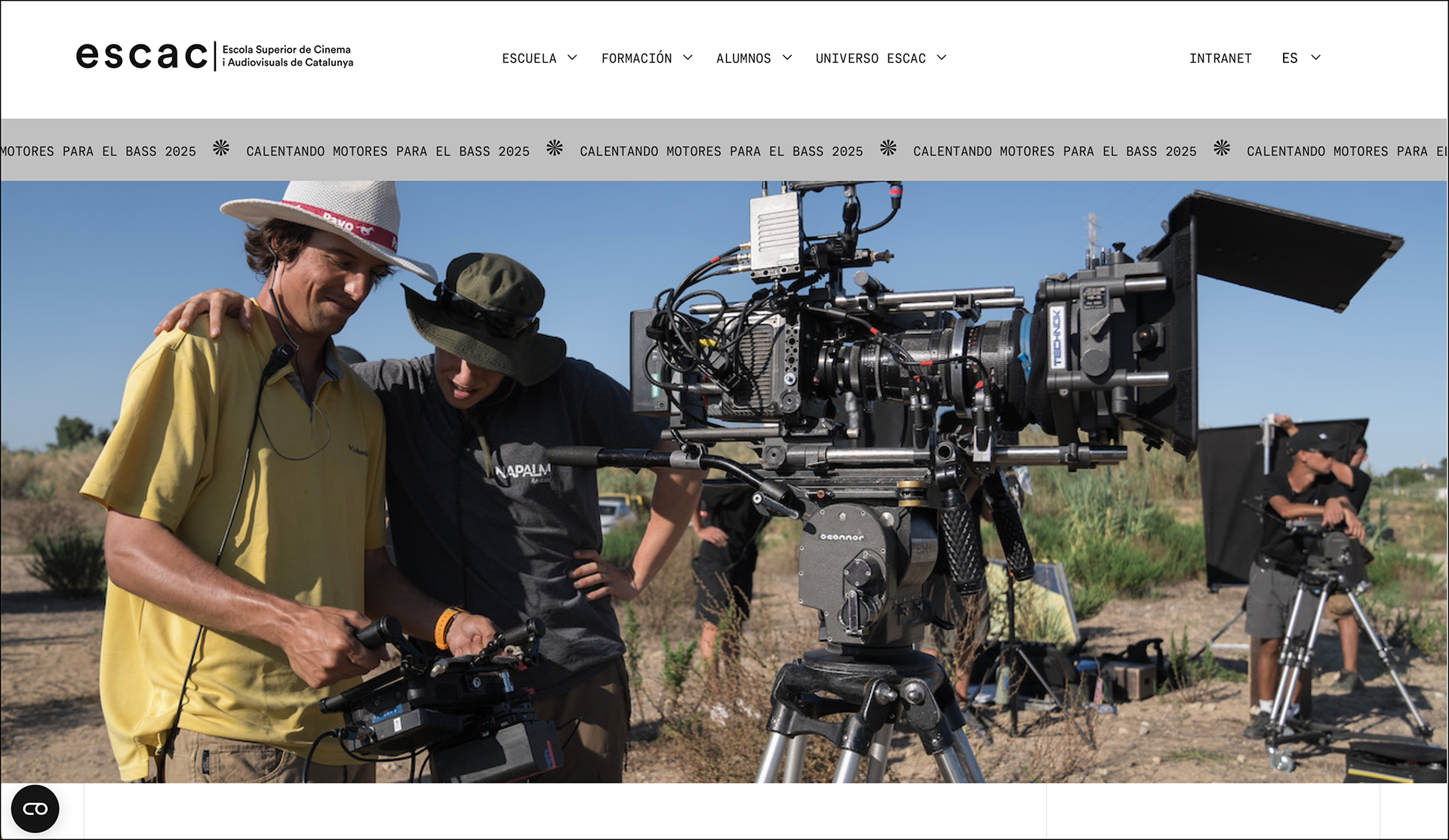Open language selector chevron beside ES
The image size is (1449, 840).
click(1316, 57)
